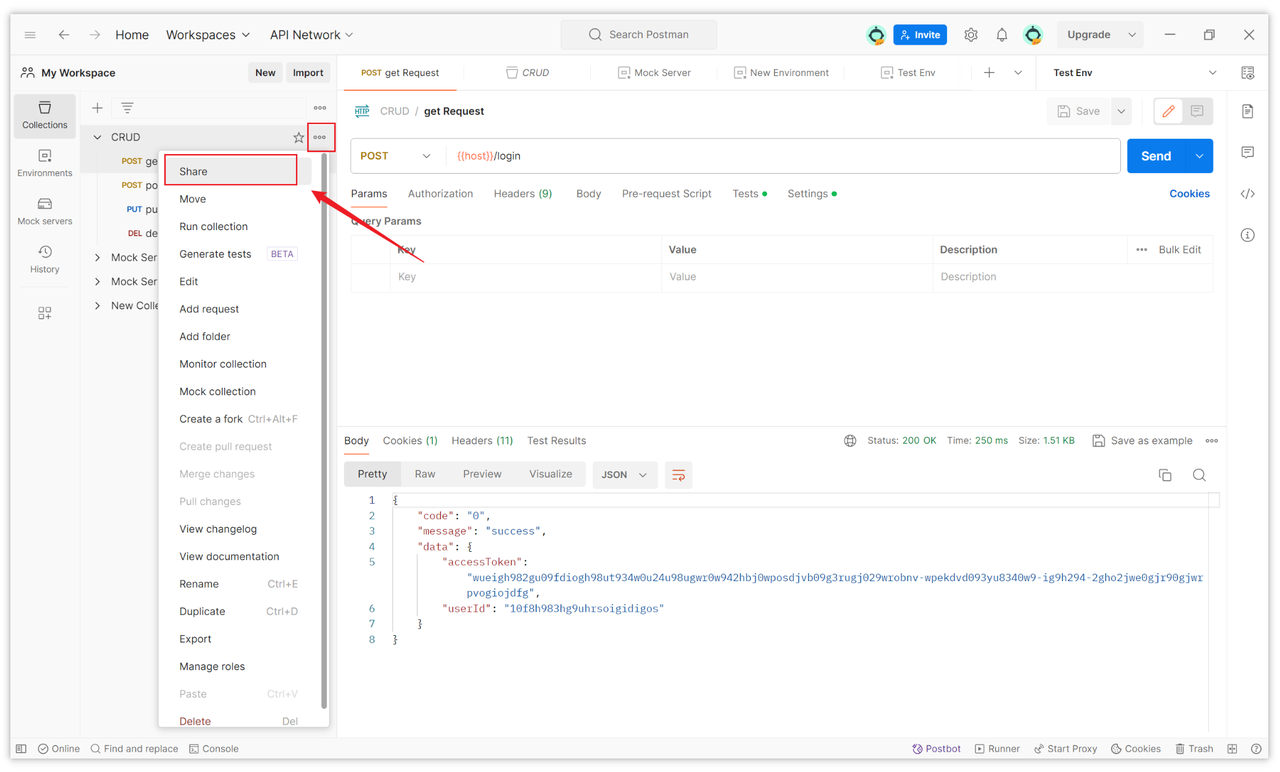Viewport: 1280px width, 772px height.
Task: Open the environment quick look icon
Action: pyautogui.click(x=1248, y=73)
